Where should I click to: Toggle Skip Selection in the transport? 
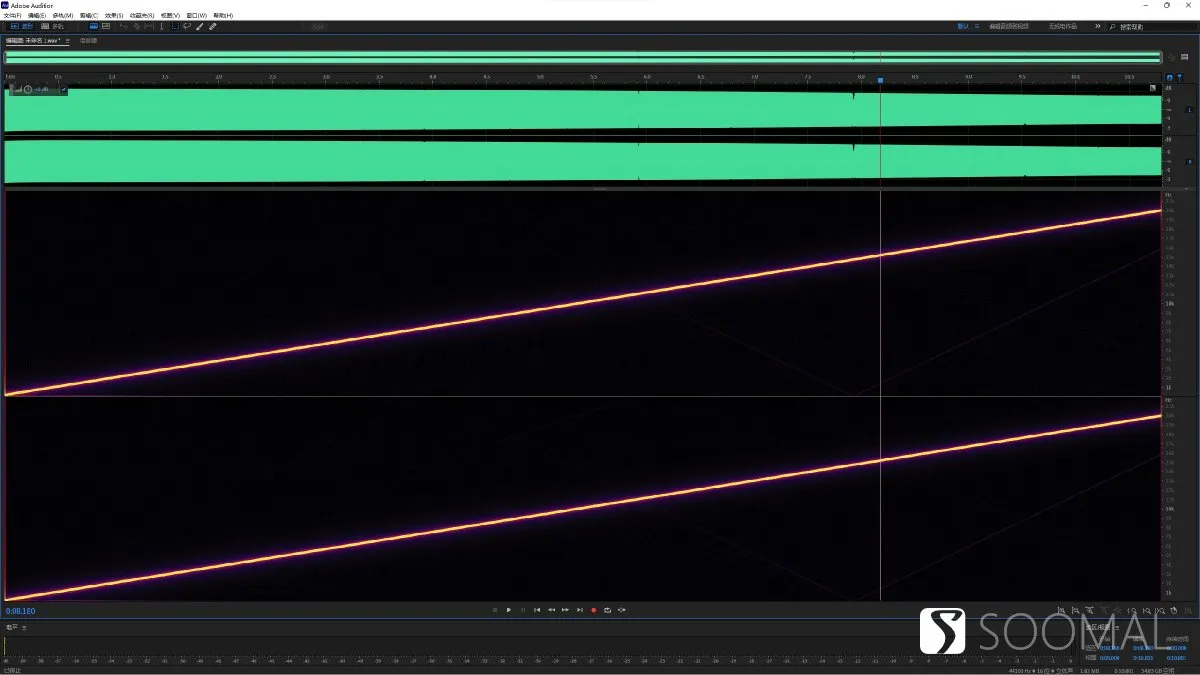[x=622, y=610]
